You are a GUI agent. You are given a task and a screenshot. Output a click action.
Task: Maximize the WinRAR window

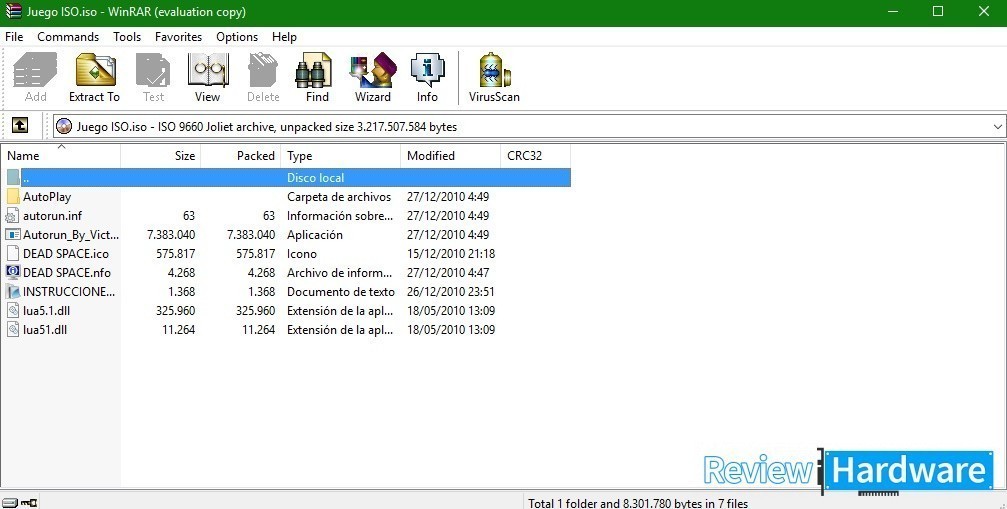pyautogui.click(x=938, y=12)
